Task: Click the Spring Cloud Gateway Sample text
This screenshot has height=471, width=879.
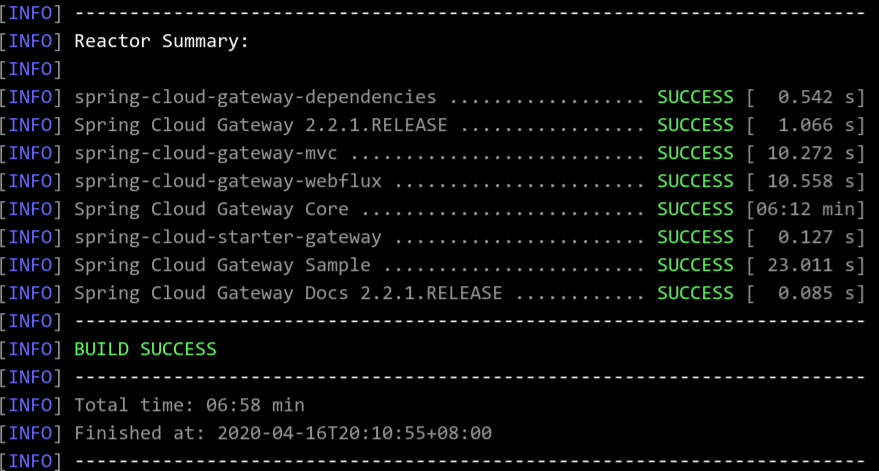Action: click(x=223, y=266)
